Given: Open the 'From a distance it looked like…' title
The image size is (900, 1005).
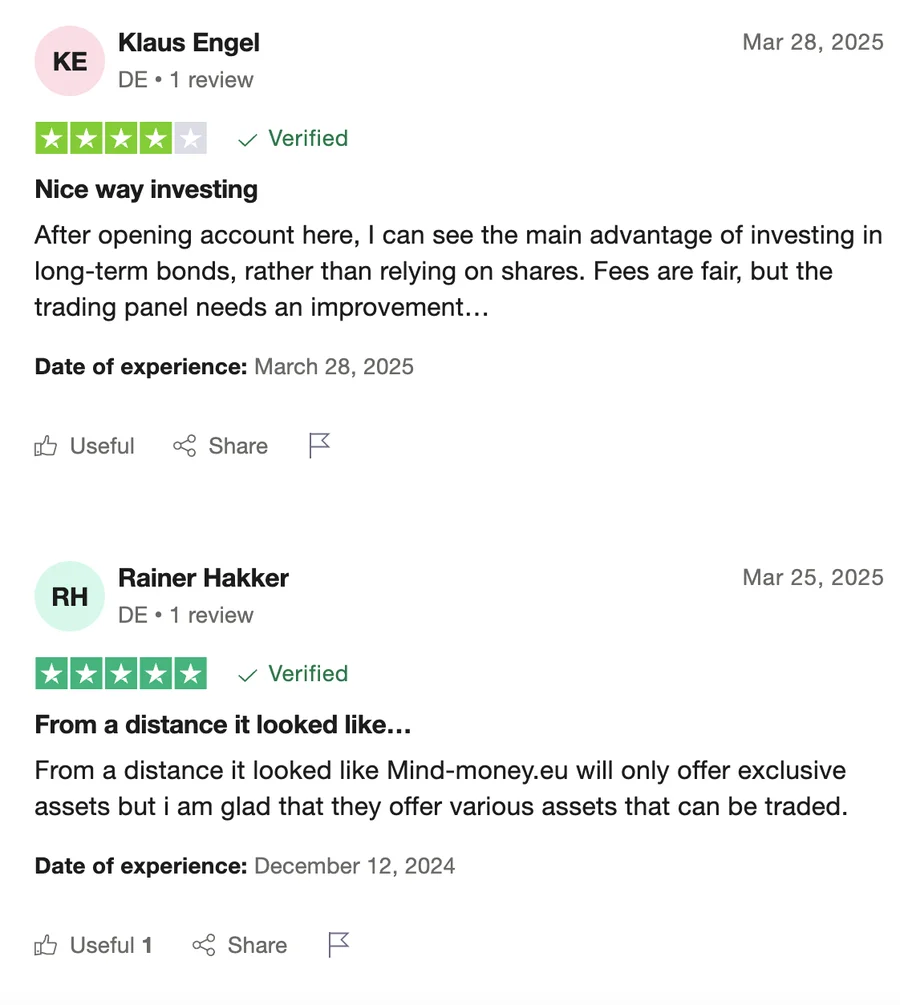Looking at the screenshot, I should coord(223,724).
